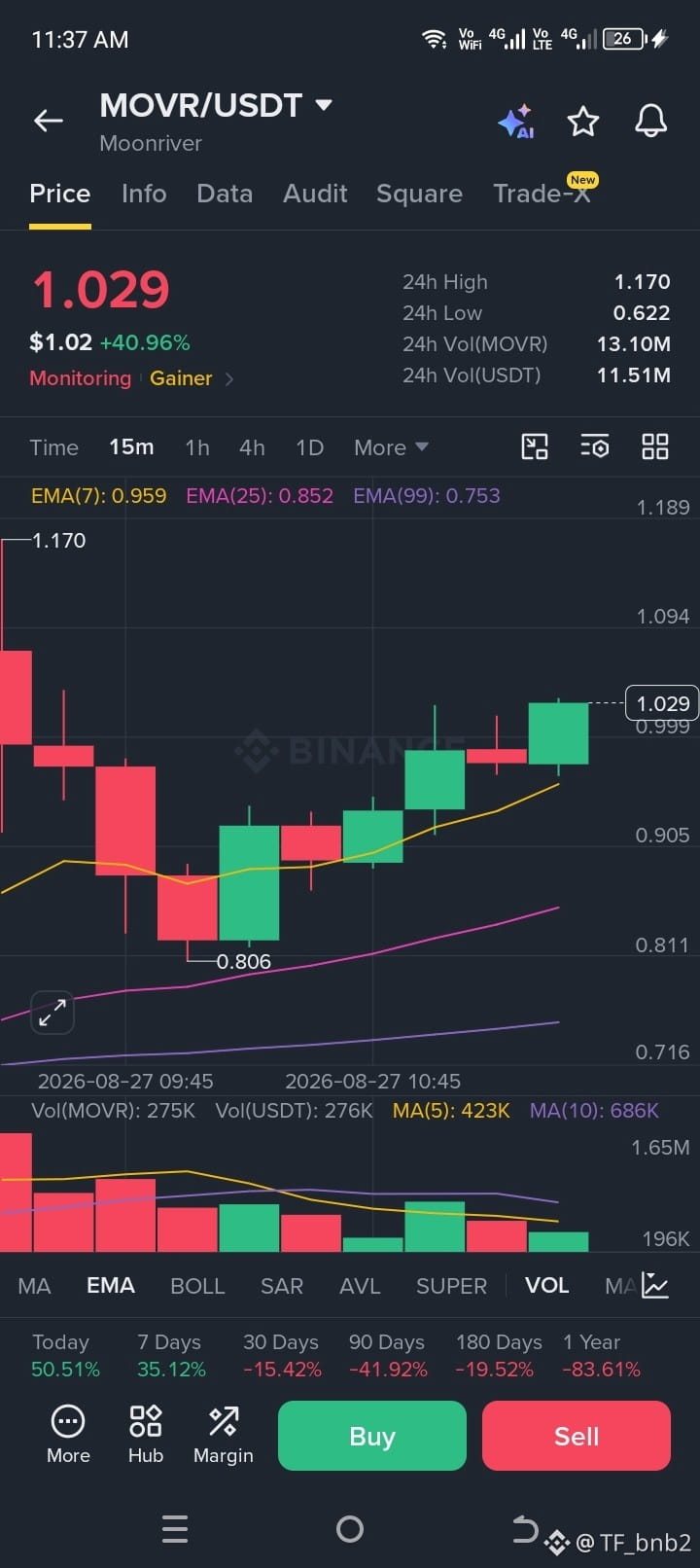Image resolution: width=700 pixels, height=1568 pixels.
Task: Switch to the Info tab
Action: (x=144, y=194)
